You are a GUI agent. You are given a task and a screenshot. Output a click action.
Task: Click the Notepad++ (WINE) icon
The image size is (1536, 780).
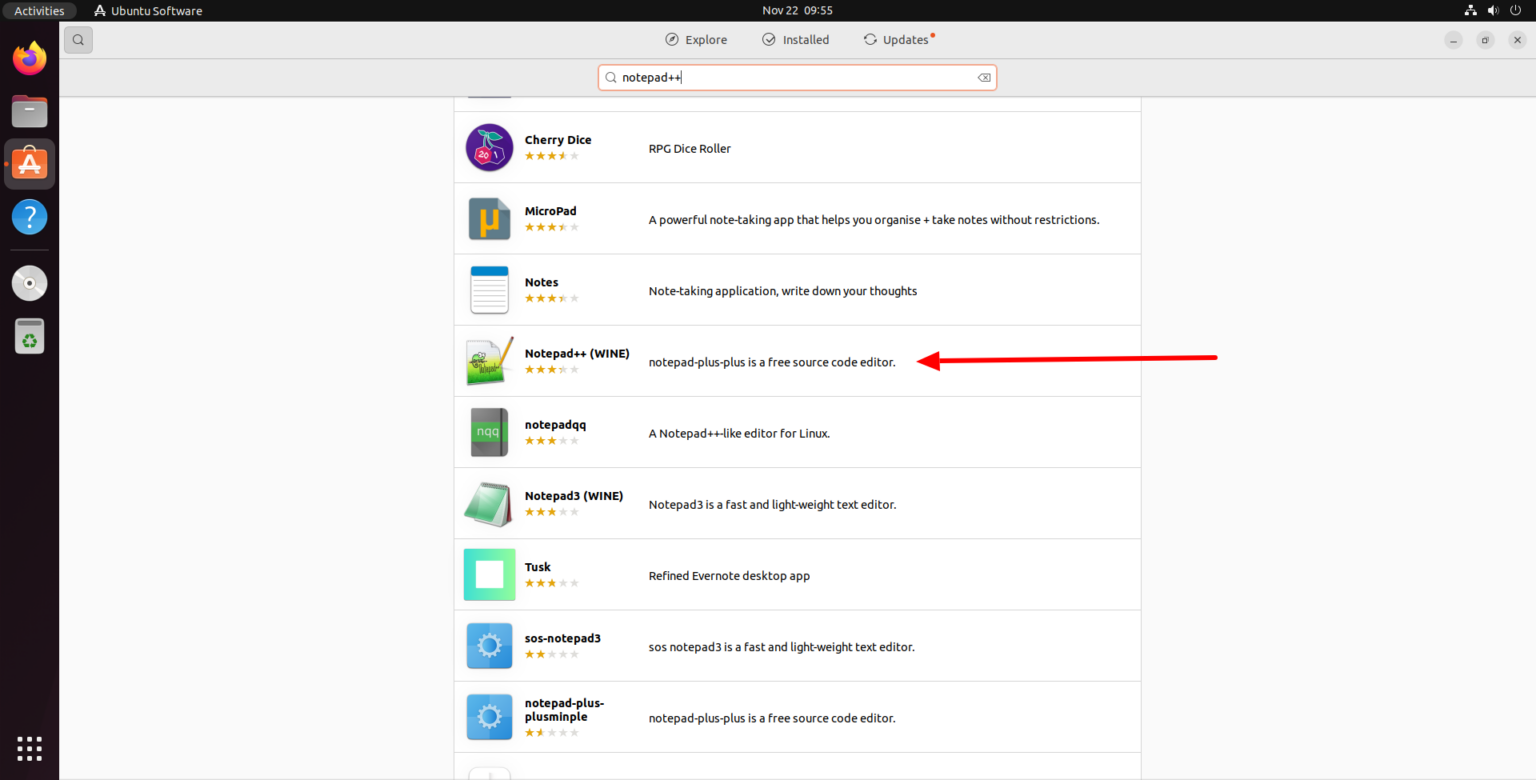click(489, 360)
